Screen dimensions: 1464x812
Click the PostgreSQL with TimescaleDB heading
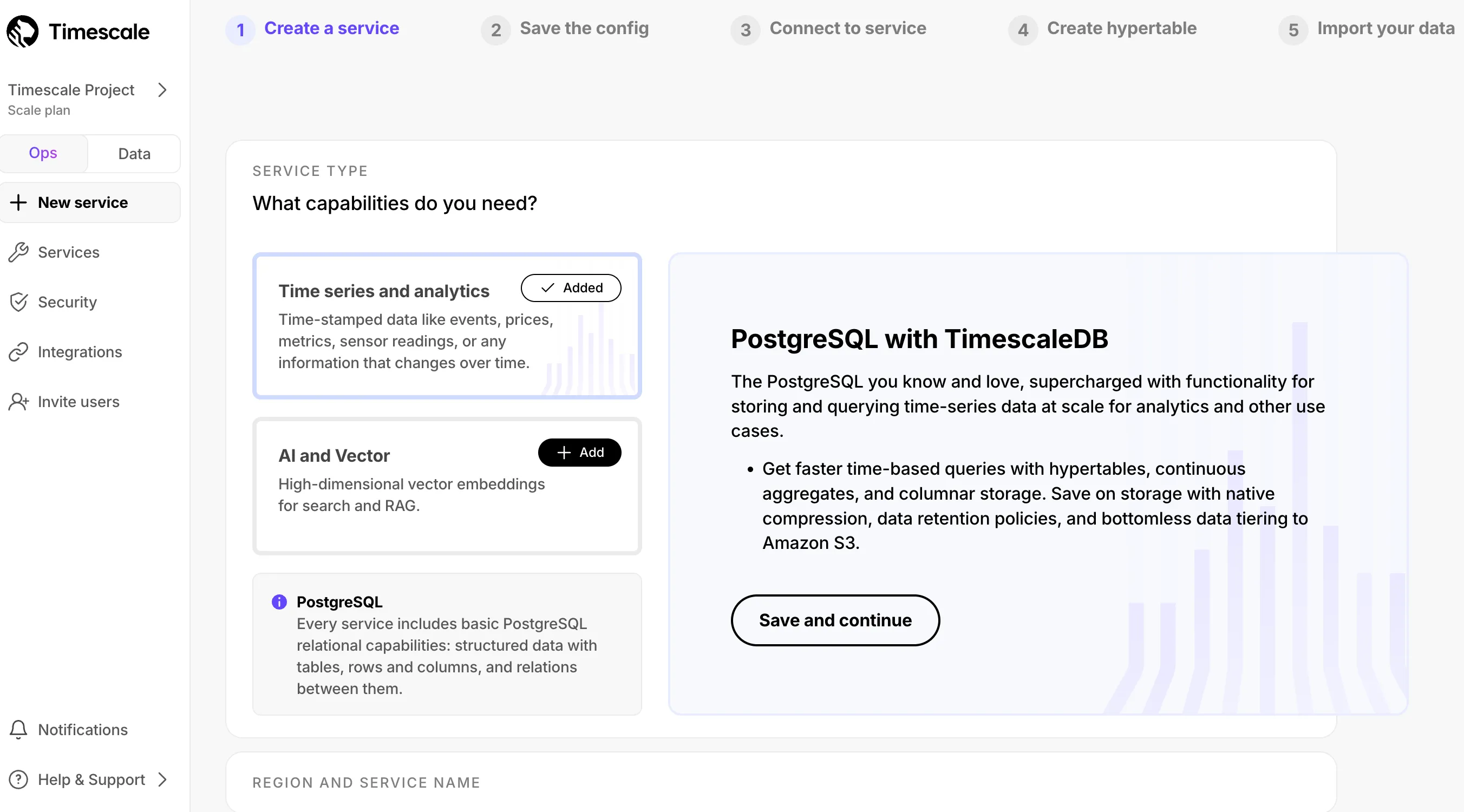point(919,339)
